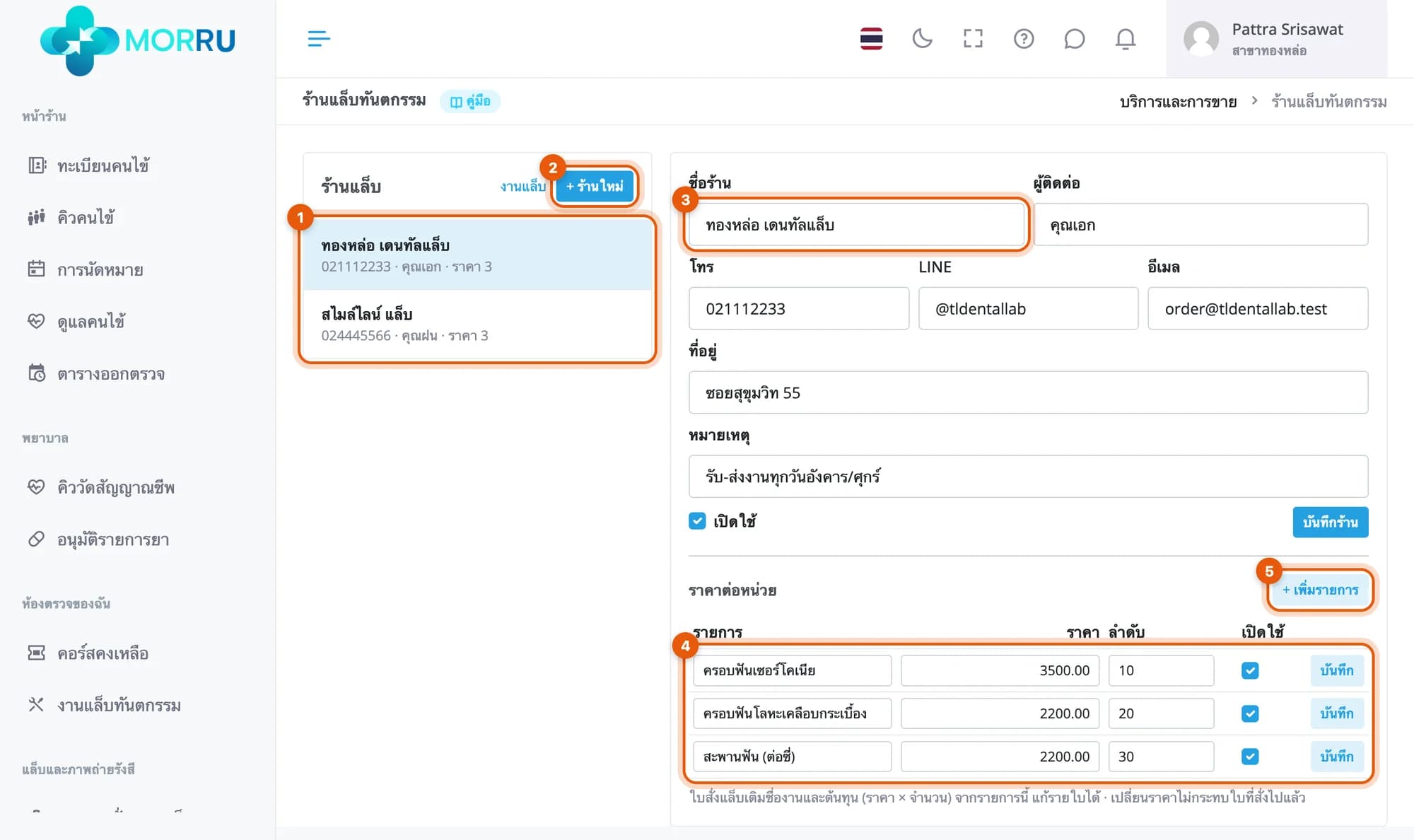The height and width of the screenshot is (840, 1414).
Task: Enter fullscreen mode icon
Action: [973, 38]
